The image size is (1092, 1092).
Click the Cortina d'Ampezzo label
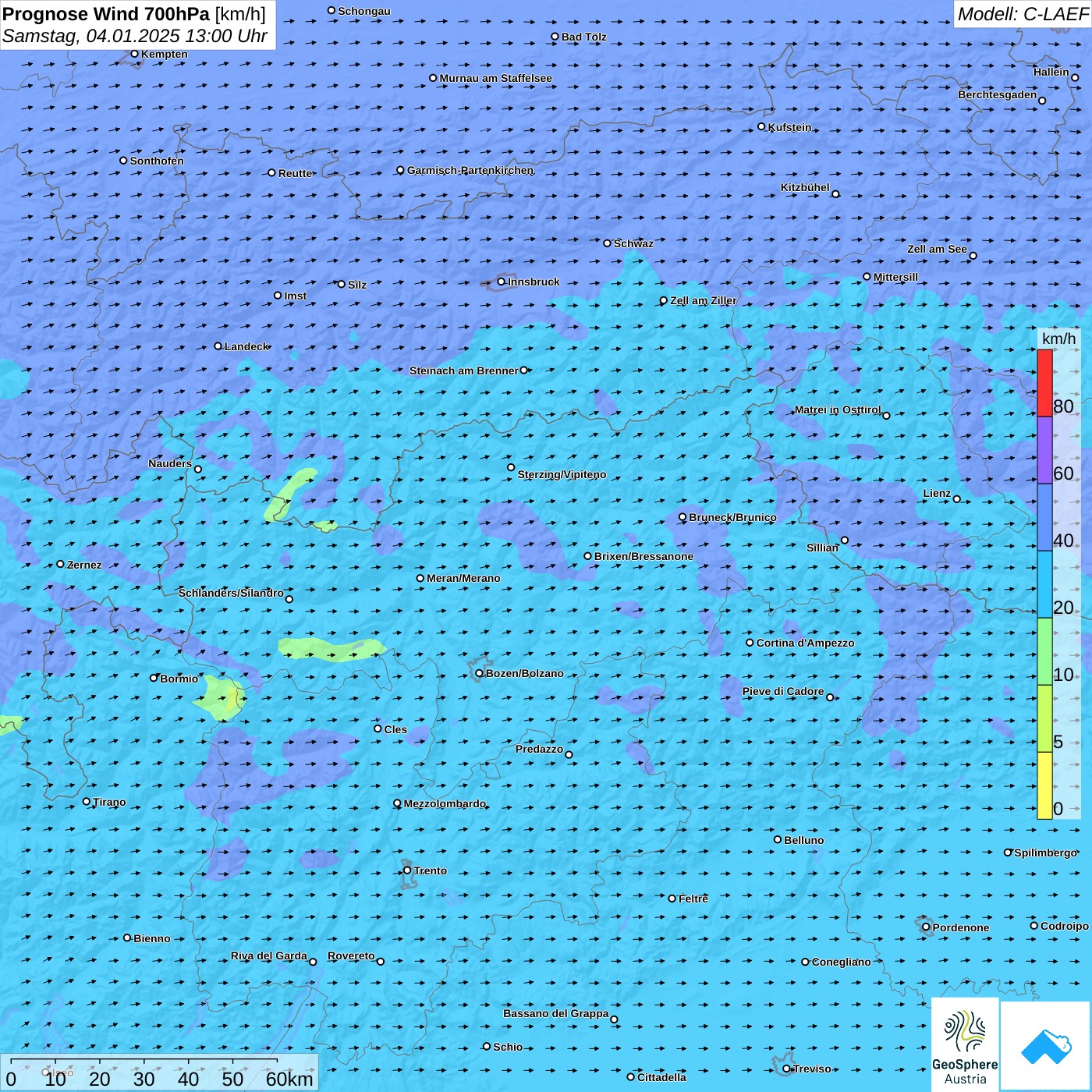[x=805, y=643]
